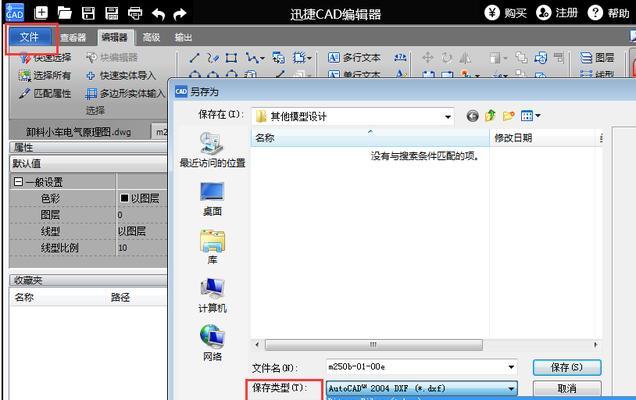Open 最近访问的位置 recent places
The height and width of the screenshot is (400, 636).
[x=213, y=150]
